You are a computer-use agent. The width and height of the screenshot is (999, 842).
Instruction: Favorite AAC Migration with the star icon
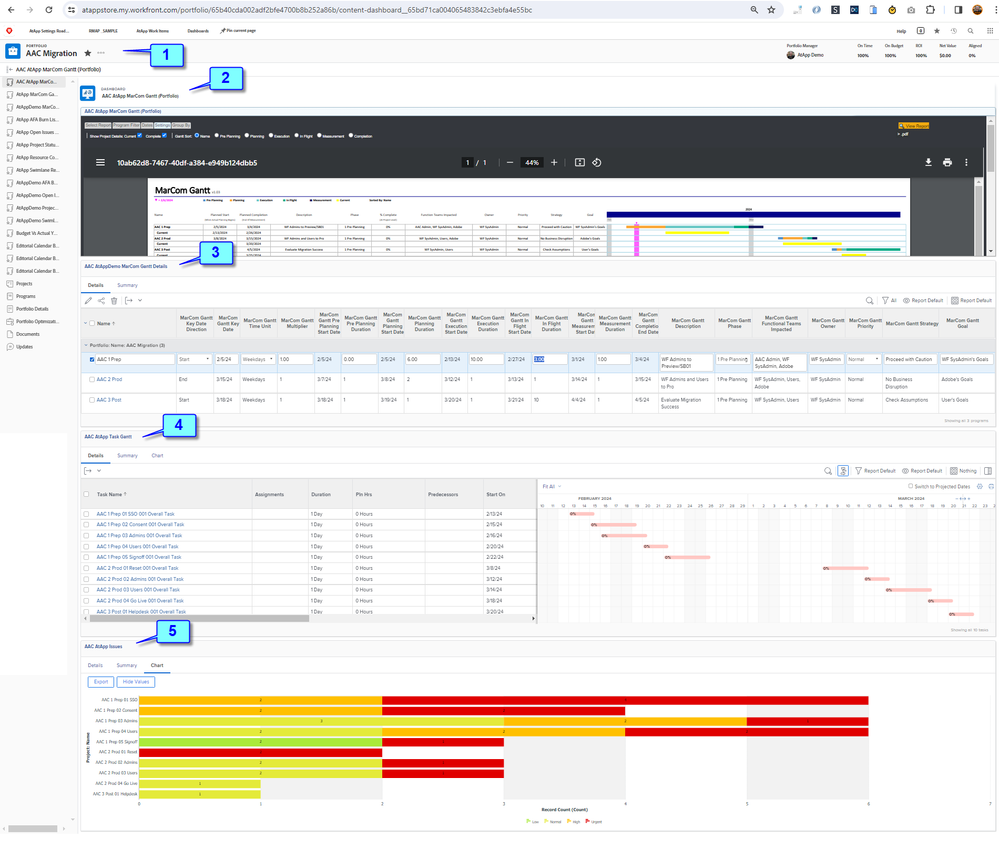coord(88,53)
